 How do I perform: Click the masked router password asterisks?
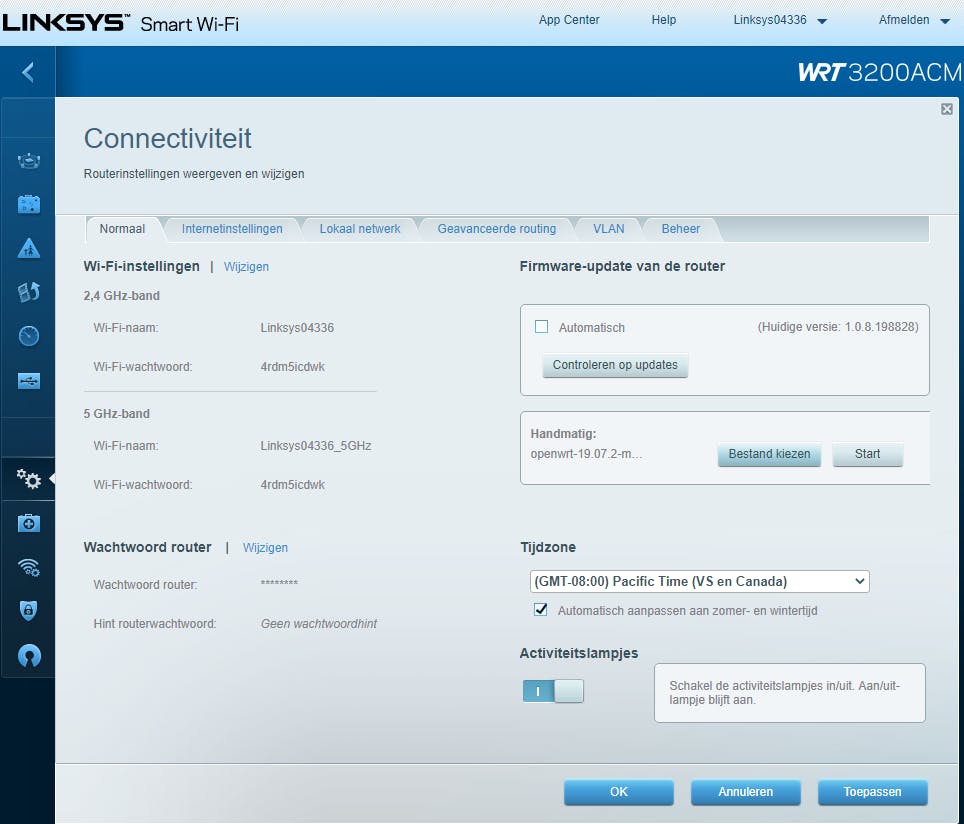click(x=279, y=582)
